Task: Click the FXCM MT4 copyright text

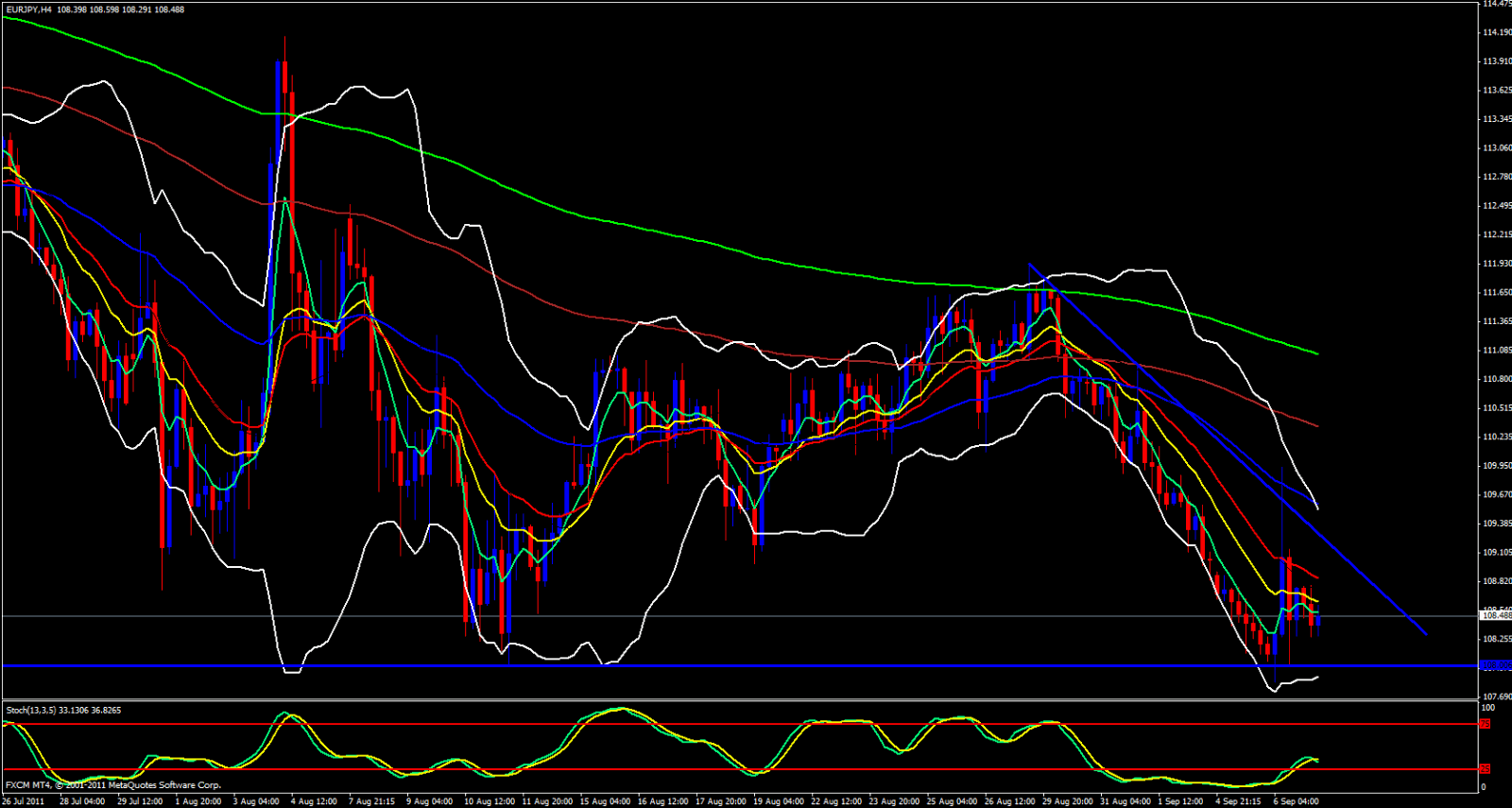Action: tap(113, 784)
